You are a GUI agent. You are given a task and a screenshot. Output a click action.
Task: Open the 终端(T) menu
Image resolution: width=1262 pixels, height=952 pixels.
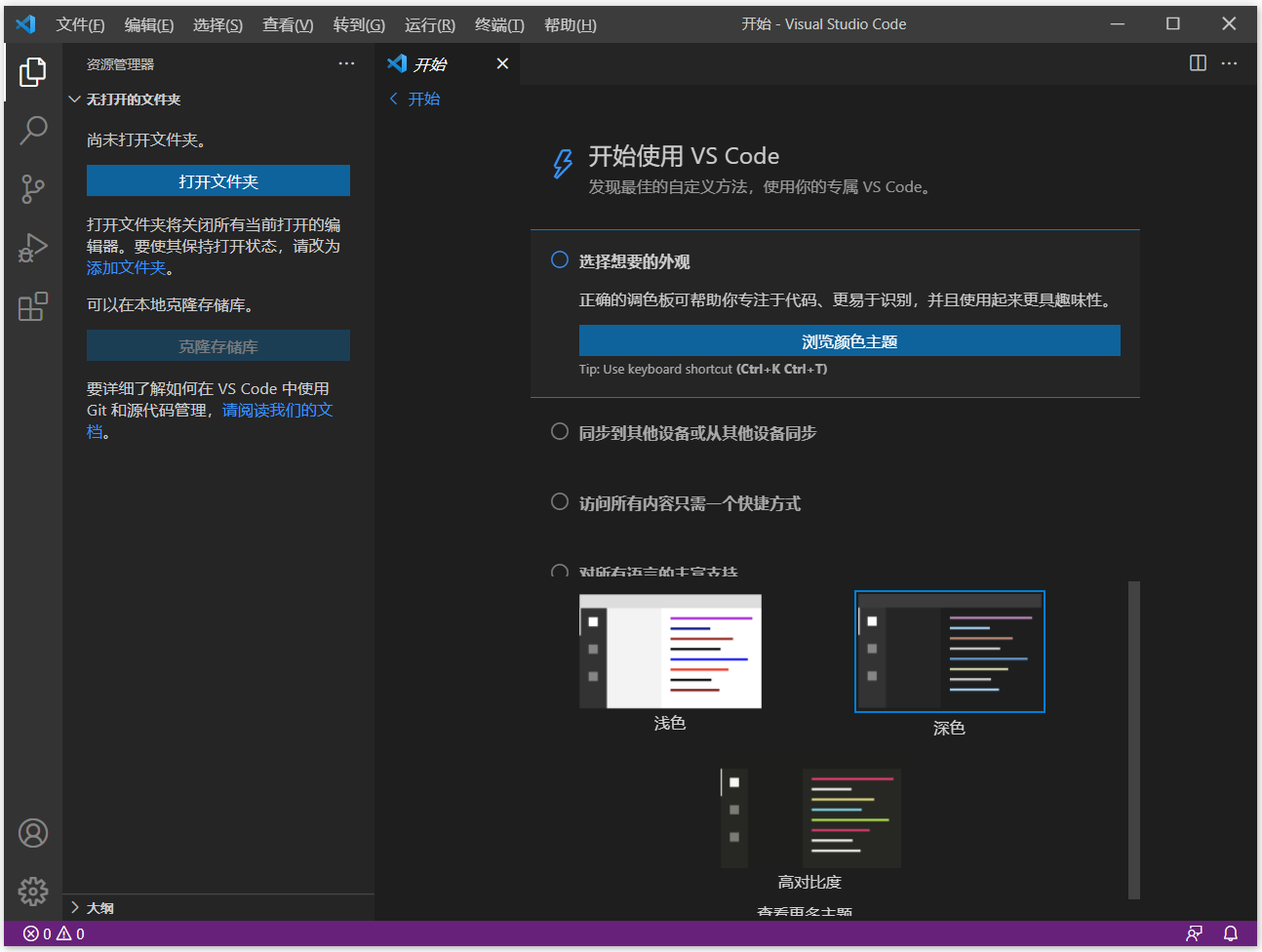499,24
